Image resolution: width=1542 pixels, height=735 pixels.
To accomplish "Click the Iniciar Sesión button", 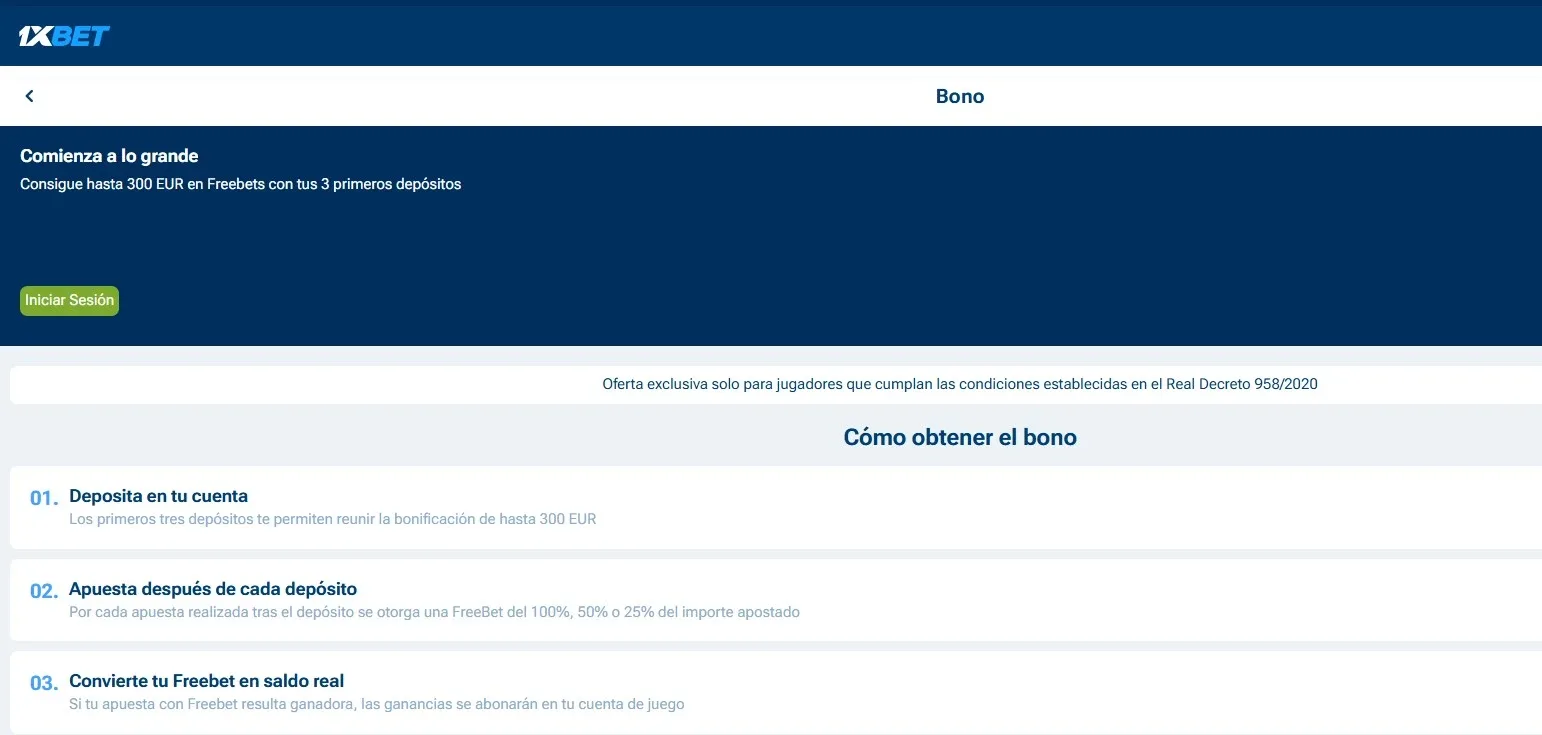I will 69,301.
